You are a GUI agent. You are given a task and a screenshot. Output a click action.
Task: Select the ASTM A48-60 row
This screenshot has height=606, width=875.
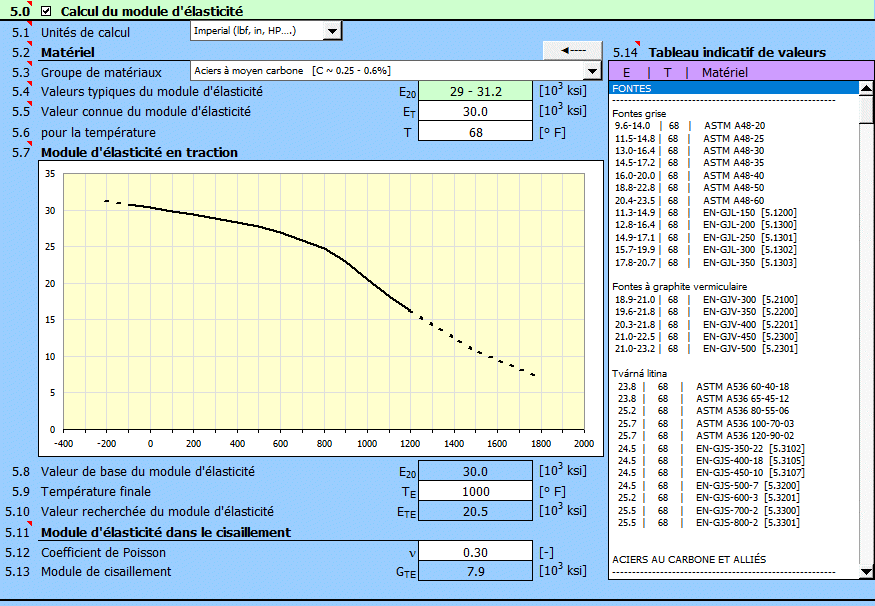(734, 200)
